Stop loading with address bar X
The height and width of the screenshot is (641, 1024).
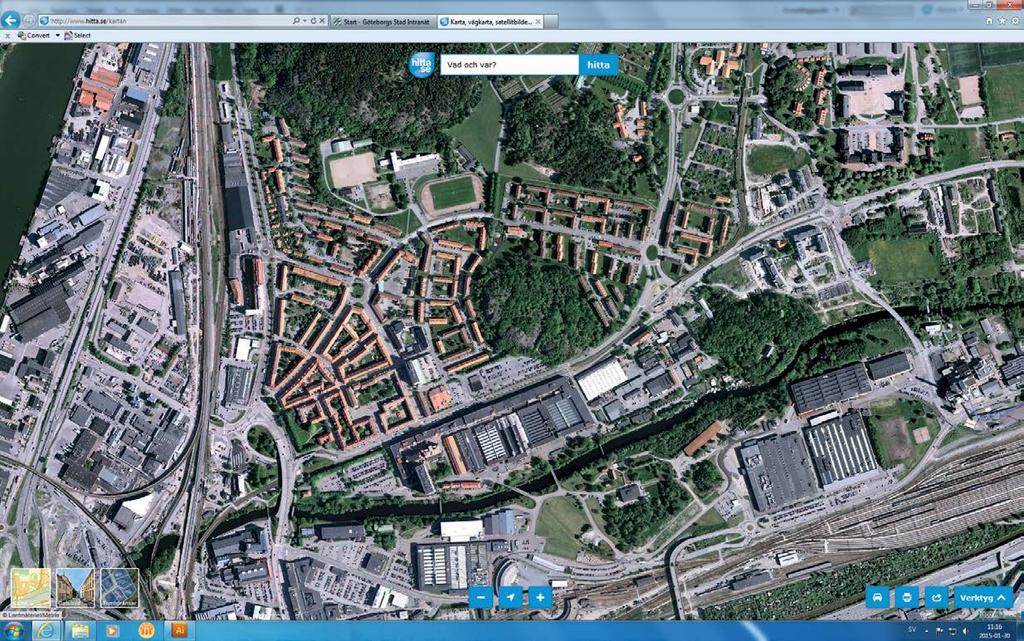tap(322, 21)
